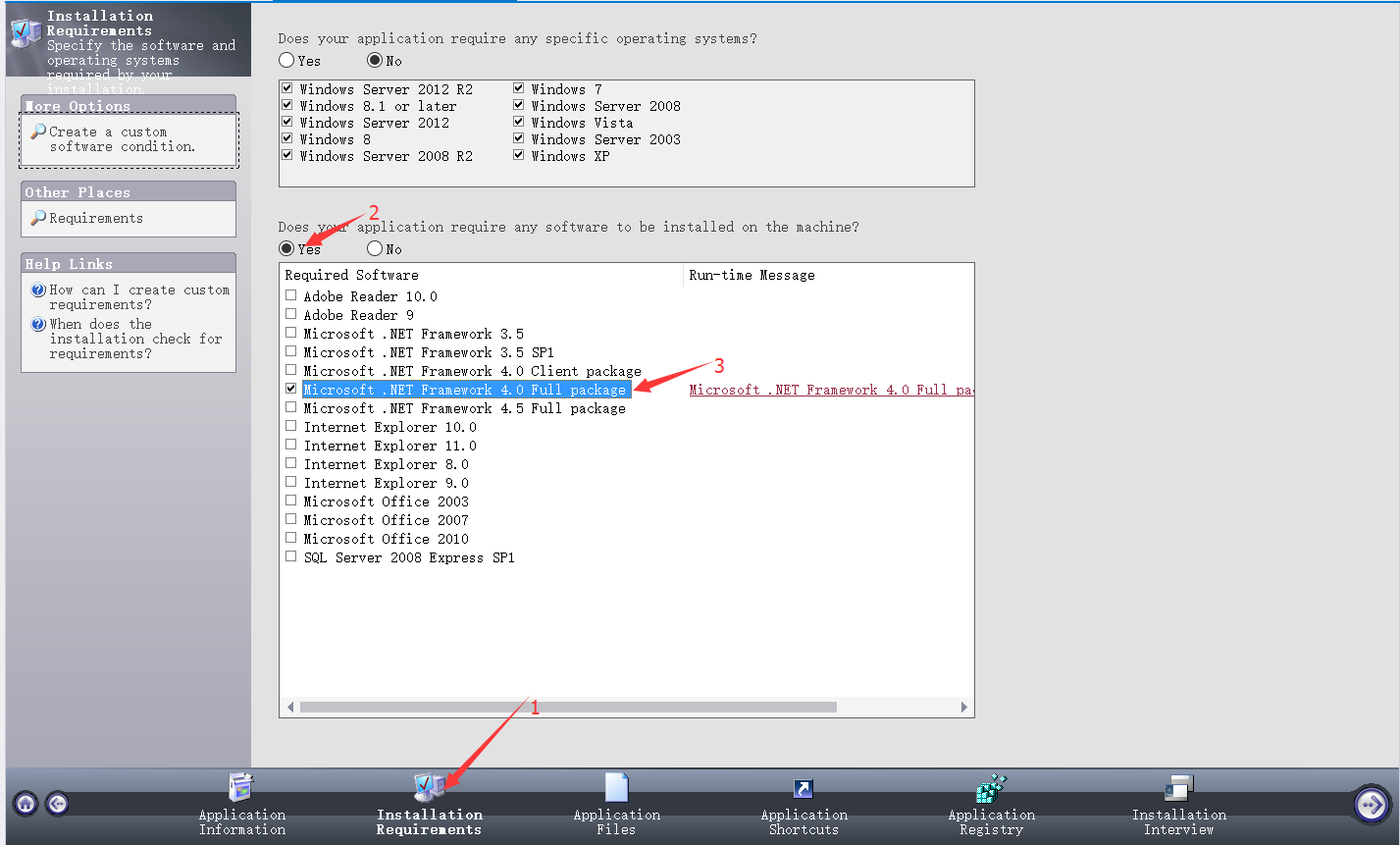This screenshot has height=845, width=1400.
Task: Open the Application Shortcuts icon
Action: [x=804, y=789]
